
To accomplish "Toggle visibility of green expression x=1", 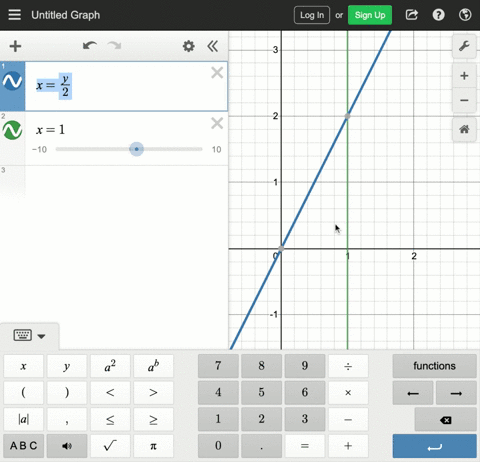I will click(12, 130).
